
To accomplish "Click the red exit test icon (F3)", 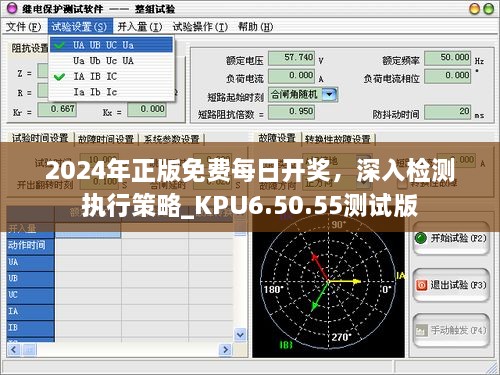I will point(421,285).
